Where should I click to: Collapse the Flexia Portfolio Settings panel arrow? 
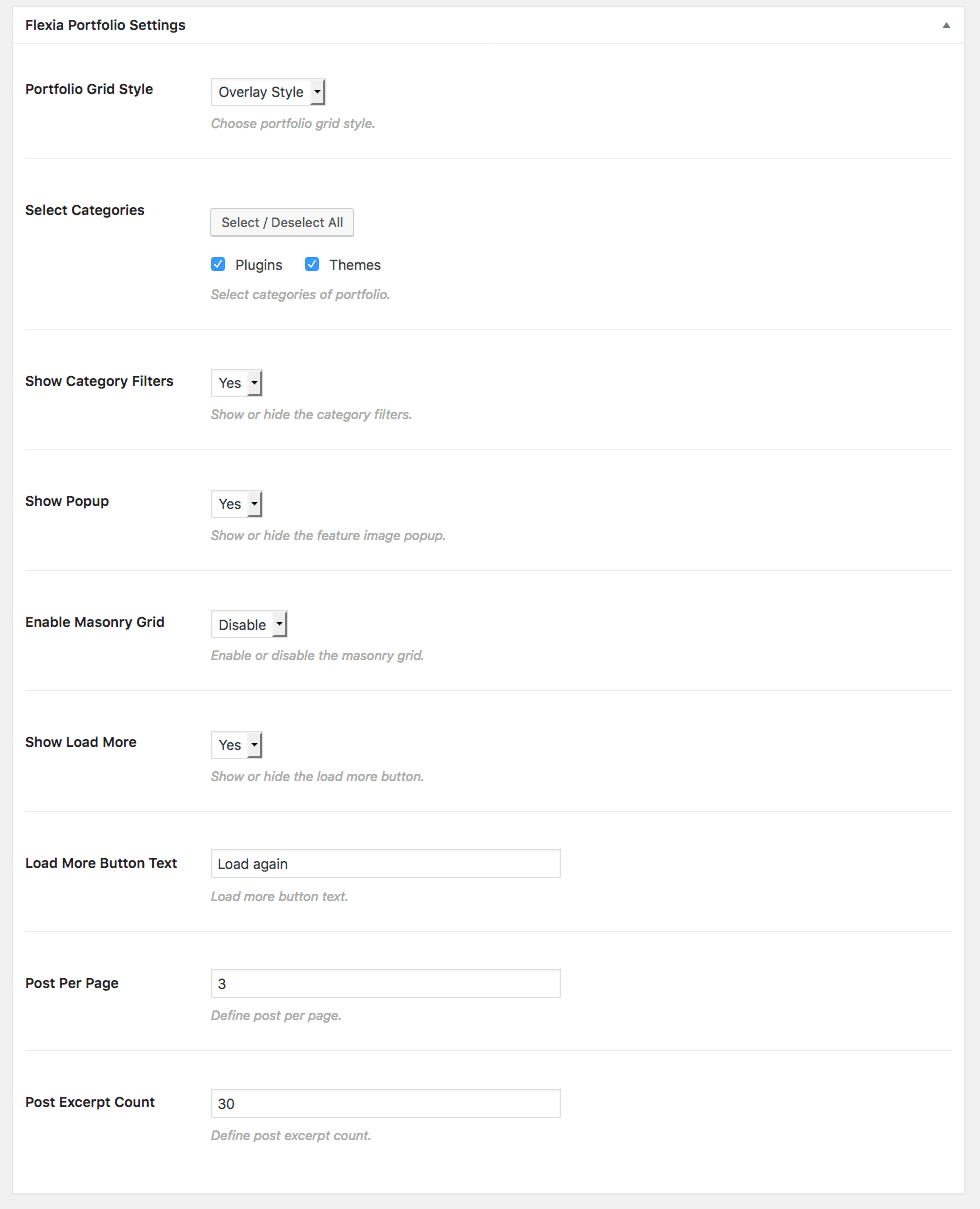(x=946, y=26)
